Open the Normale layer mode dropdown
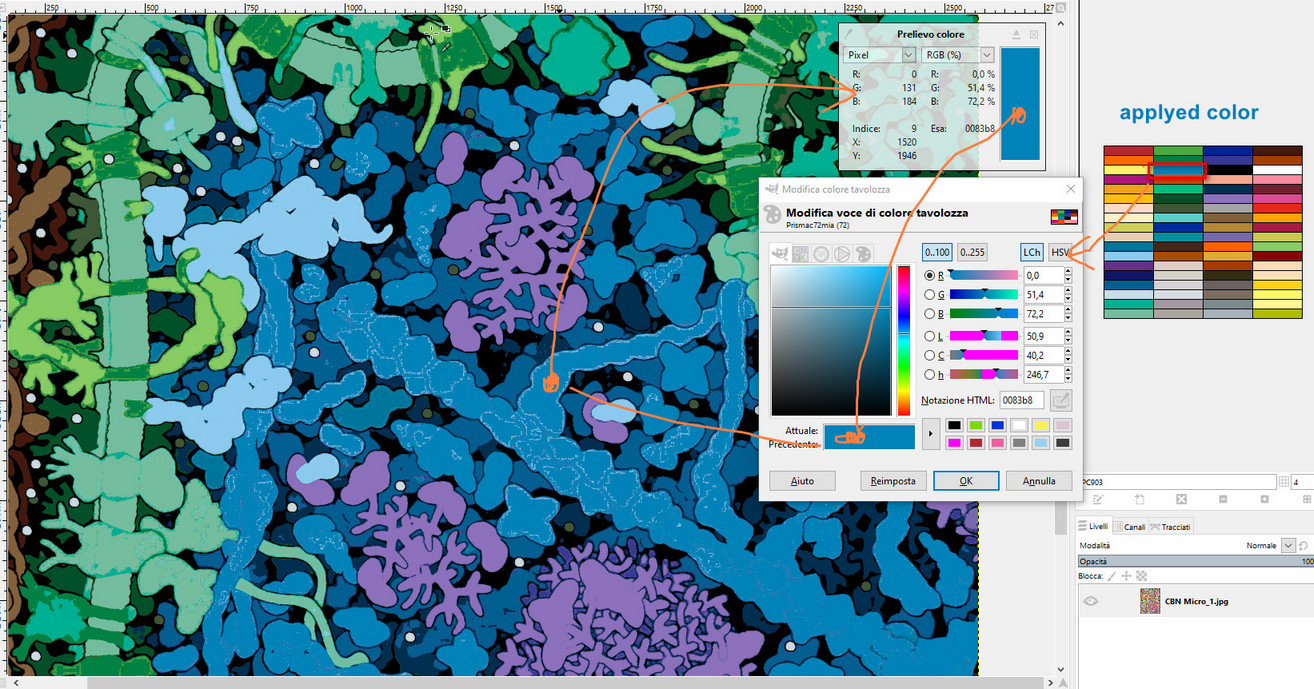The width and height of the screenshot is (1314, 689). tap(1288, 545)
